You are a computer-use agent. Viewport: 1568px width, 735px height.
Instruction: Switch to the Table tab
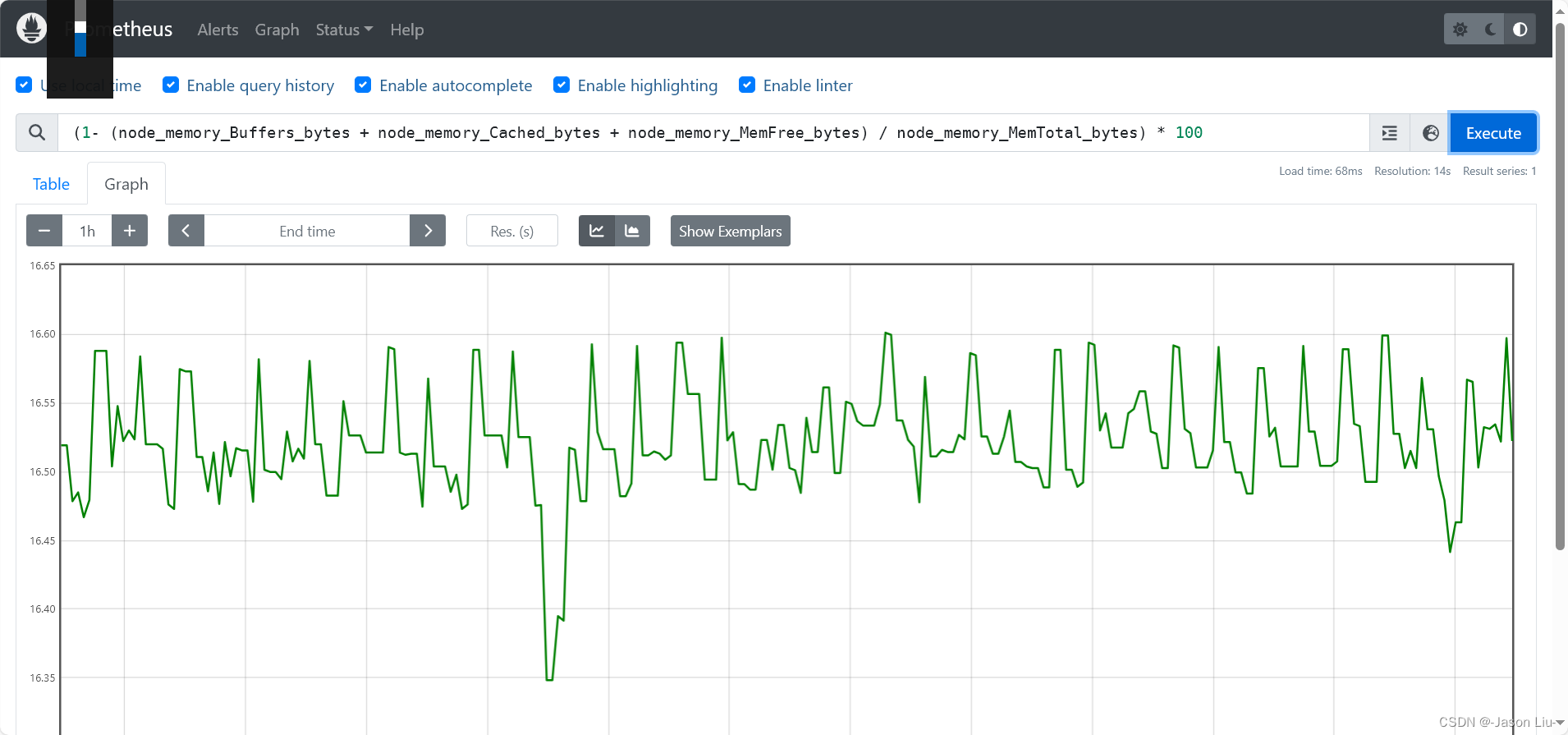coord(51,184)
